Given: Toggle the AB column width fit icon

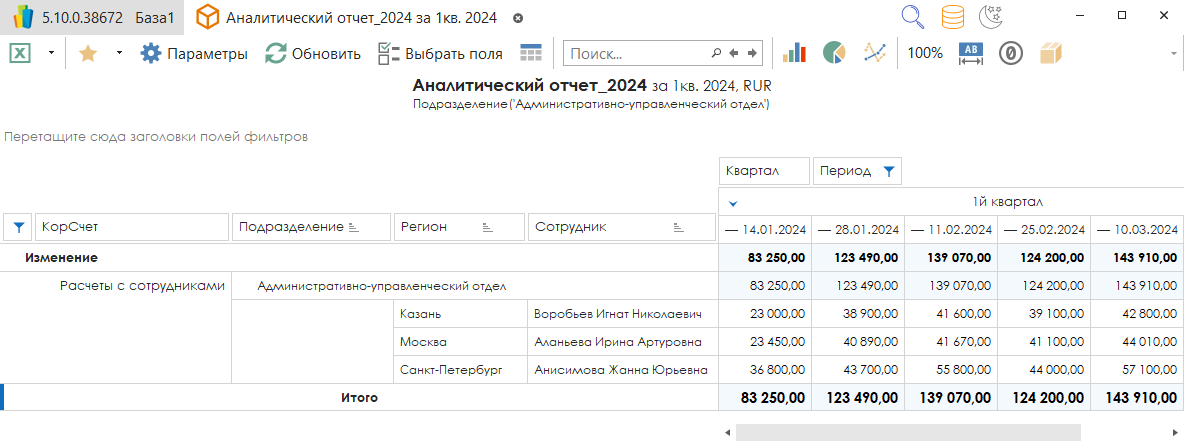Looking at the screenshot, I should [x=971, y=53].
